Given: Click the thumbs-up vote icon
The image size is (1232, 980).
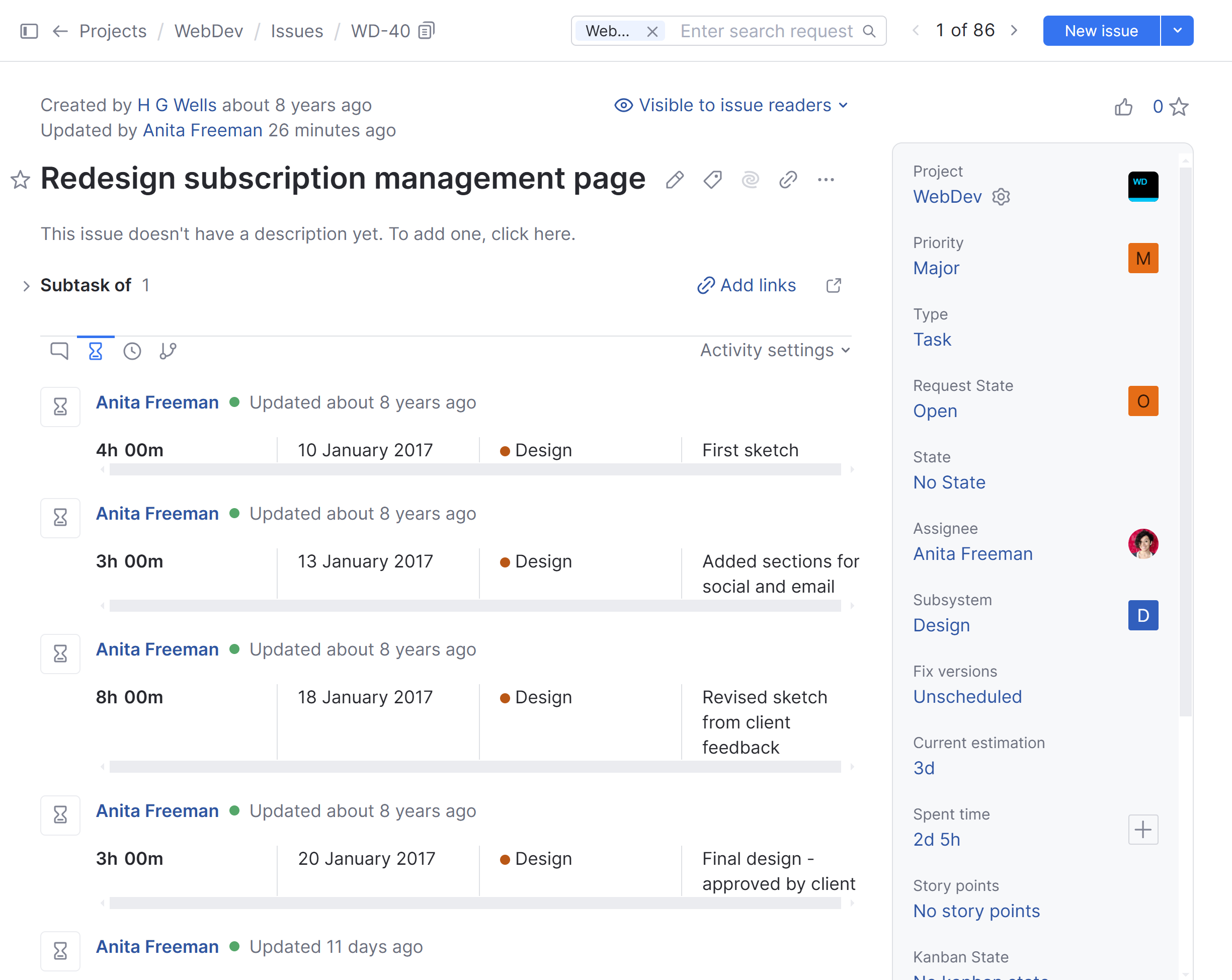Looking at the screenshot, I should coord(1123,107).
